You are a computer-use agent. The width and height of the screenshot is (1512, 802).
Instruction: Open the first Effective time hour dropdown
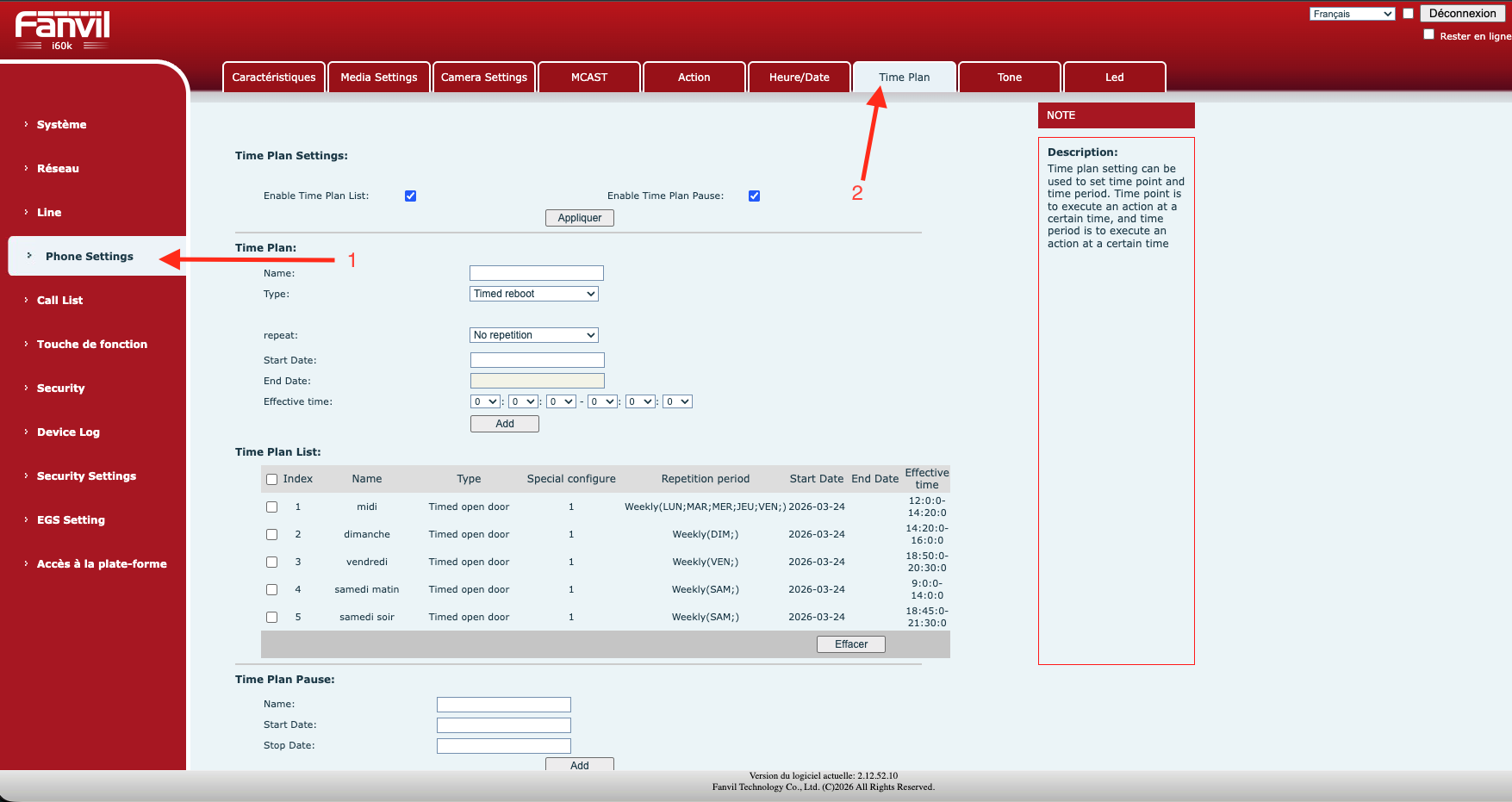[486, 402]
